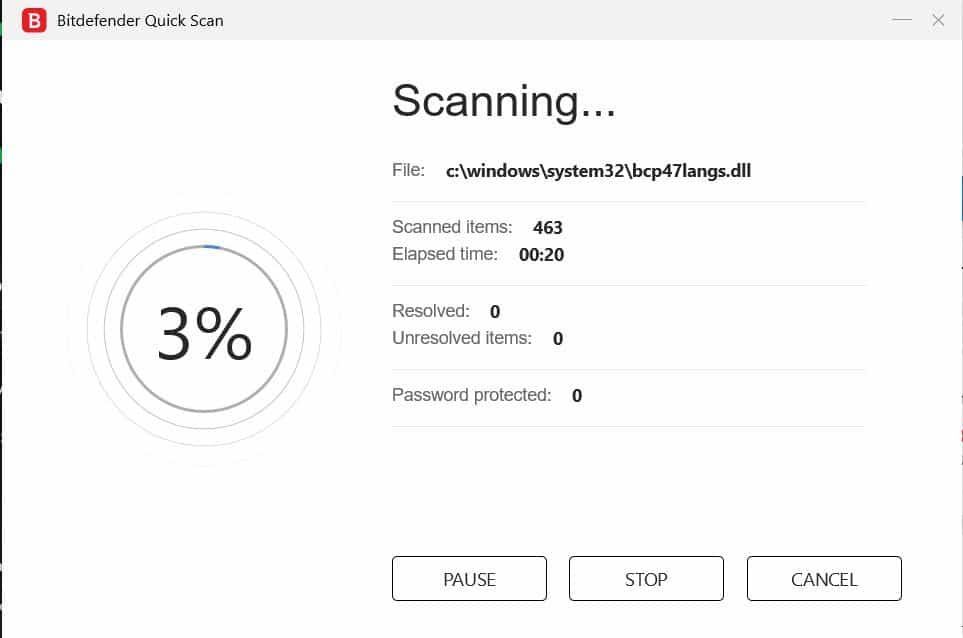
Task: Click the Unresolved items count value
Action: click(x=558, y=339)
